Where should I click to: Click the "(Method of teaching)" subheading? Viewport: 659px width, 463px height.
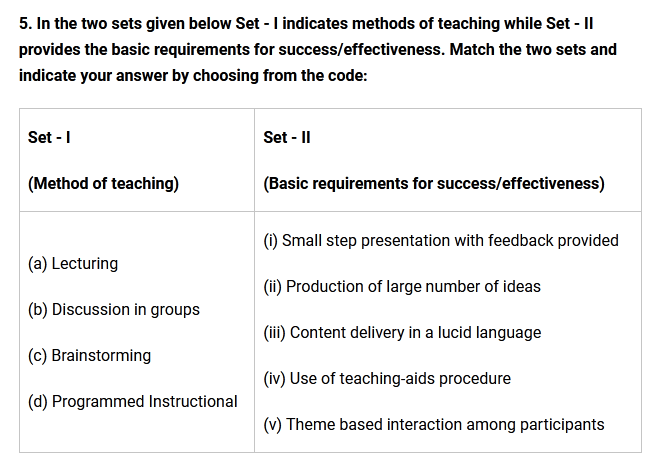(x=103, y=183)
